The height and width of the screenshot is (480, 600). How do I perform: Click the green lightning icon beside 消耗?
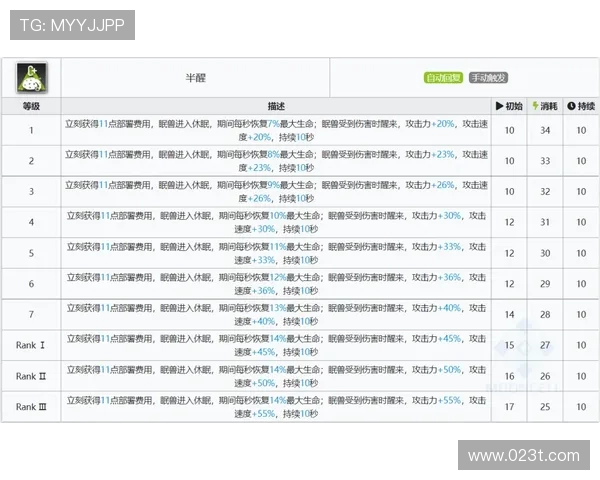click(535, 106)
